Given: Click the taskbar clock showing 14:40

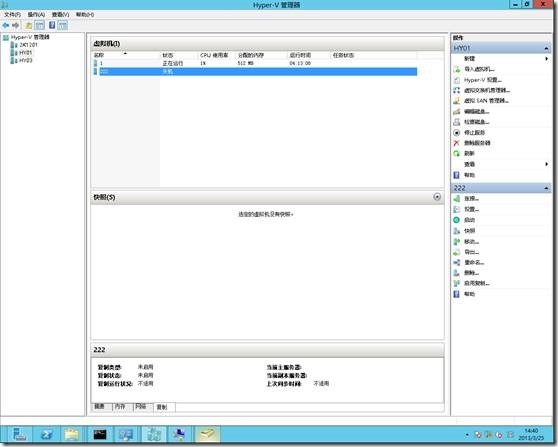Looking at the screenshot, I should [x=531, y=434].
